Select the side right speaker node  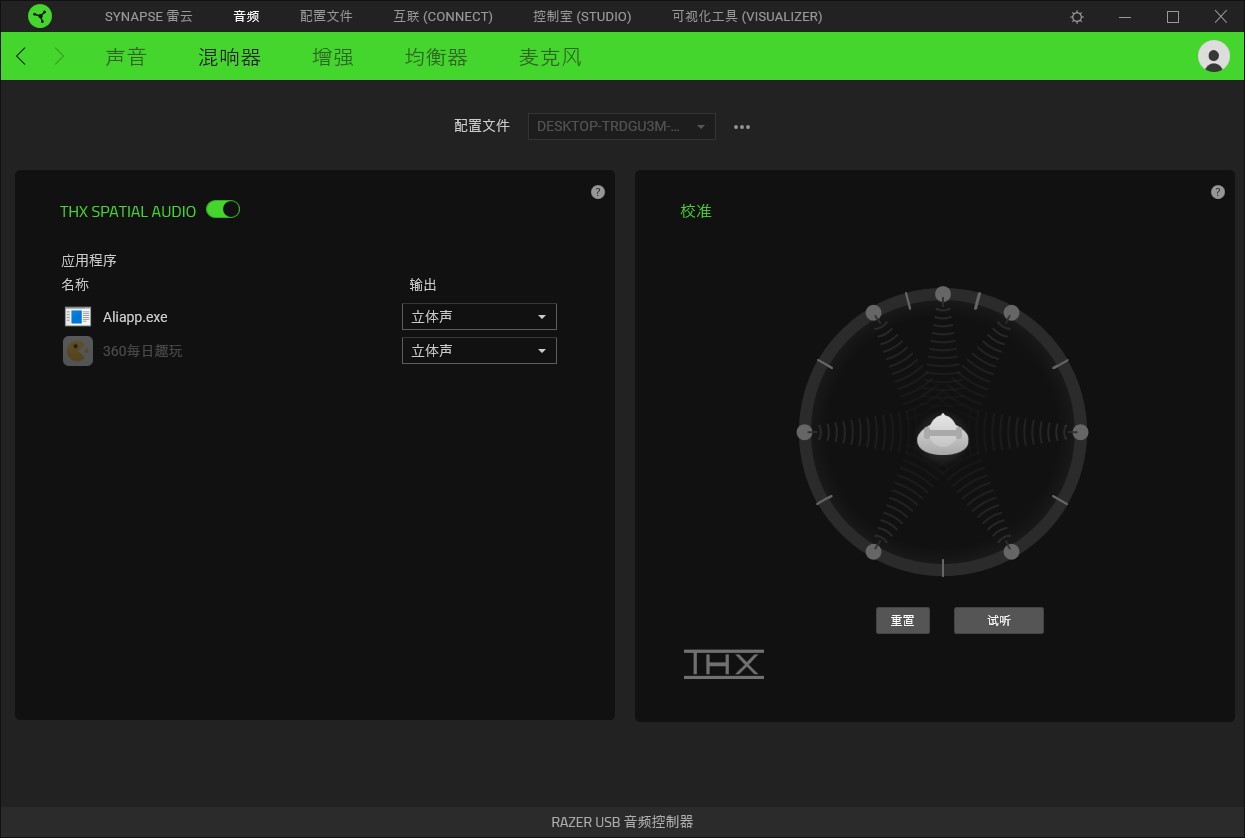[x=1080, y=432]
